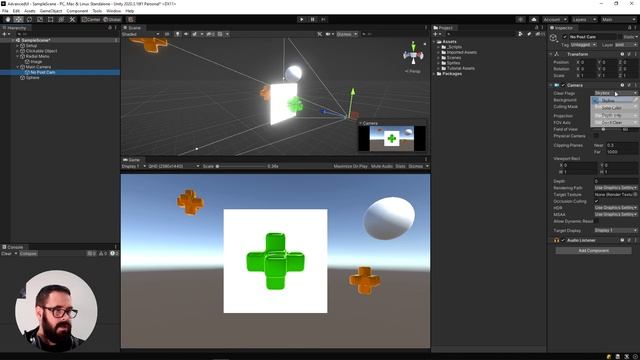The height and width of the screenshot is (360, 640).
Task: Open the Game view resolution dropdown
Action: coord(174,166)
